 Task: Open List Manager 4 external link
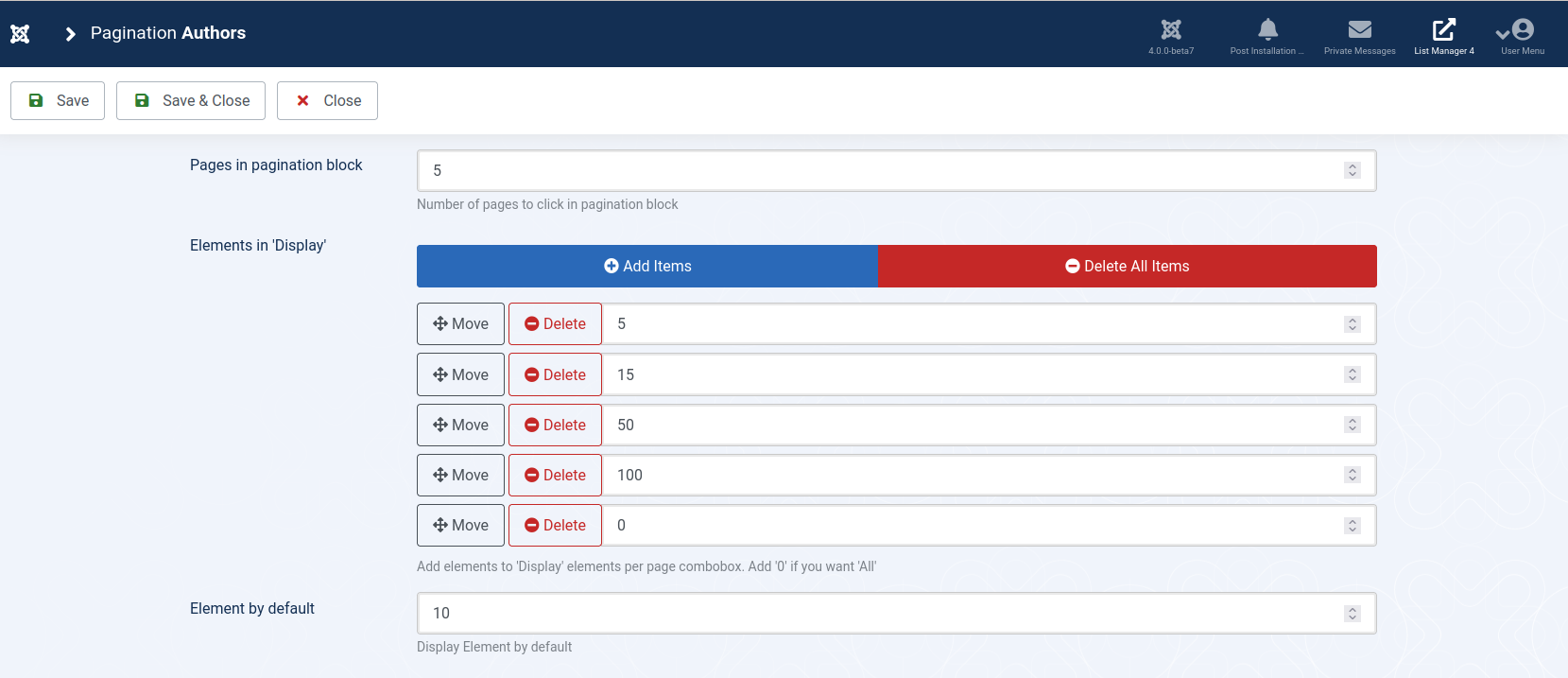(x=1444, y=37)
